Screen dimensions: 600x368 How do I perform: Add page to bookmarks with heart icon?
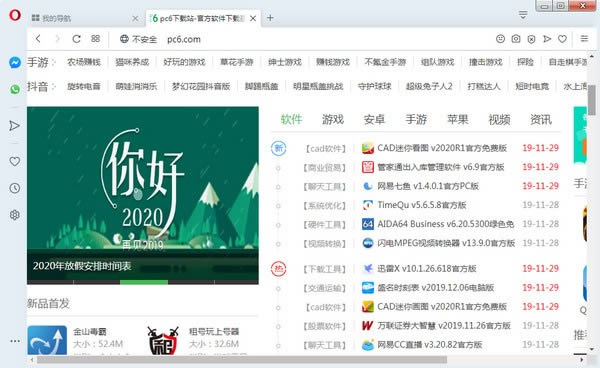click(562, 39)
